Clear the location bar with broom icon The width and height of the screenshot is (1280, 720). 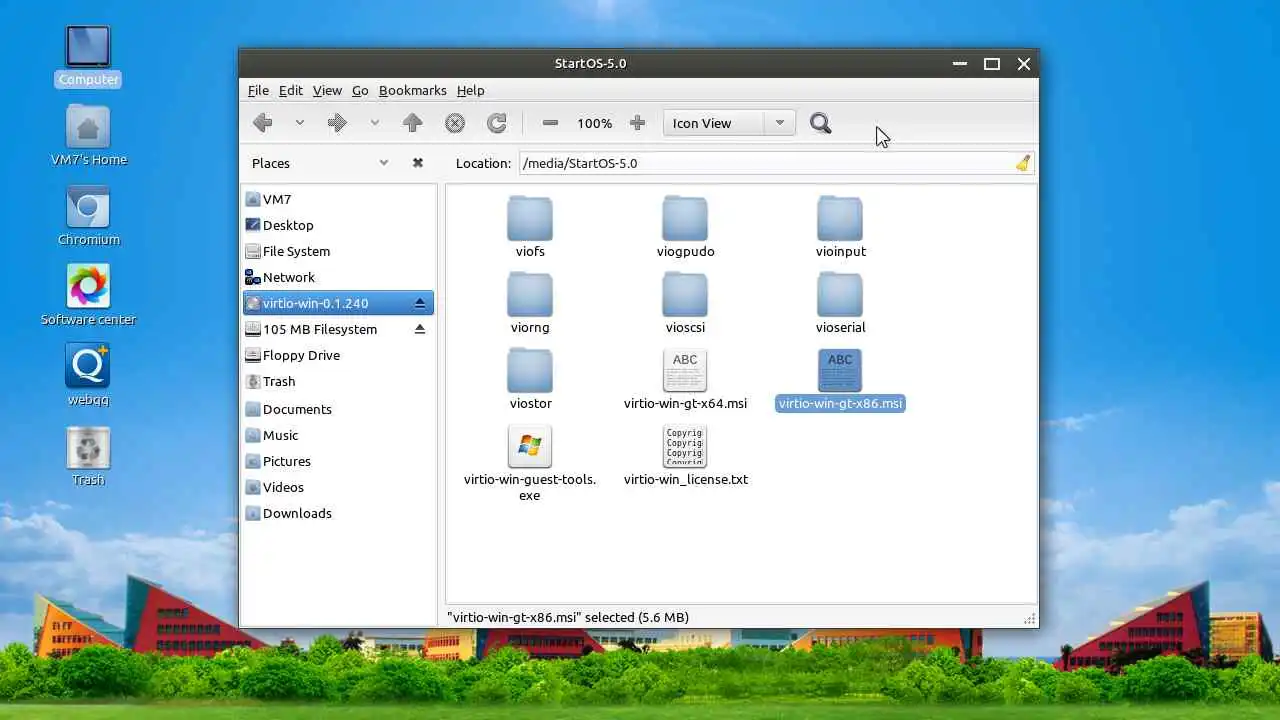[1022, 163]
